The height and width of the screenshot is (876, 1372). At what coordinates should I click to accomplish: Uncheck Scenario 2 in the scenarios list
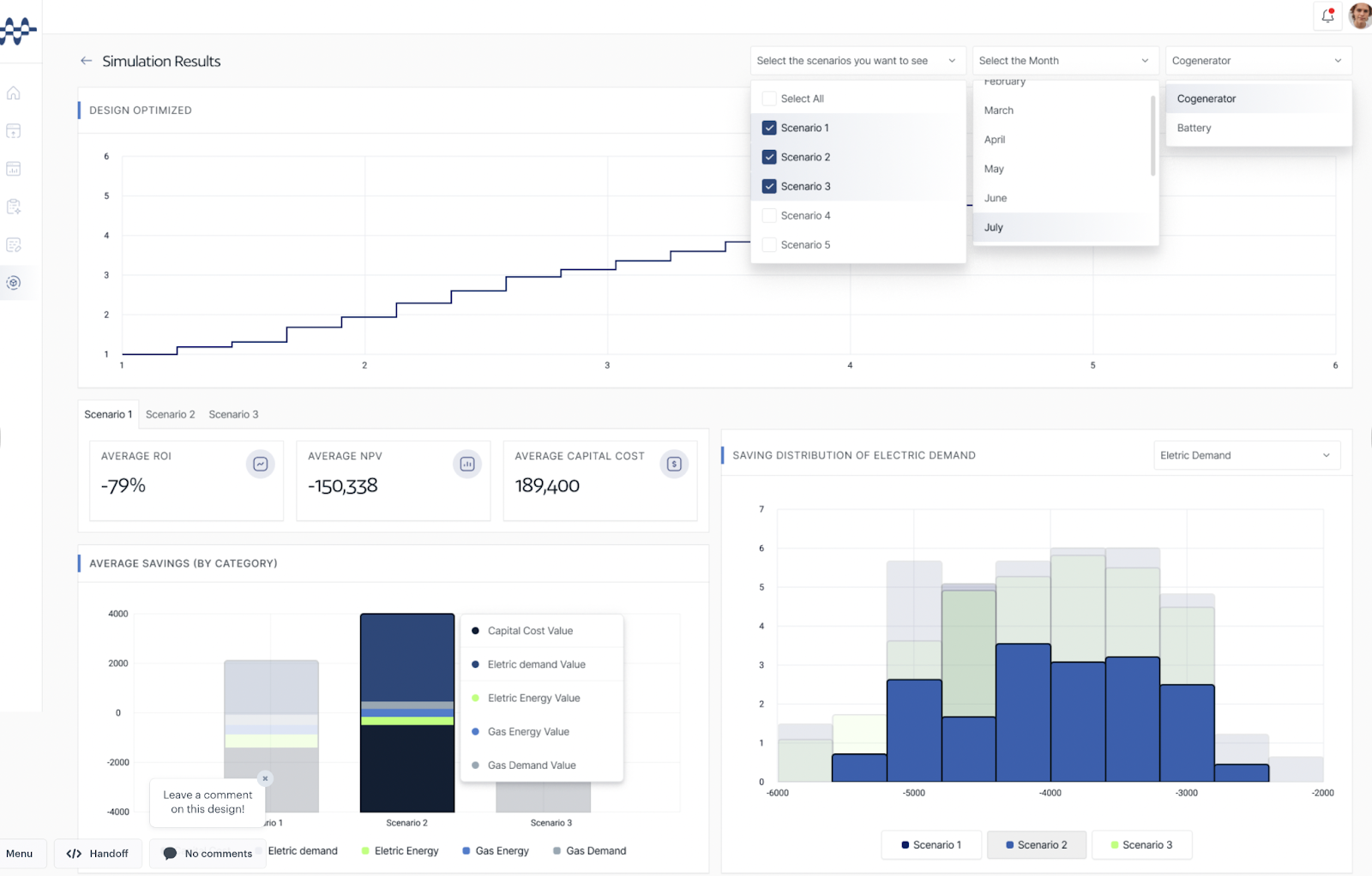[768, 157]
